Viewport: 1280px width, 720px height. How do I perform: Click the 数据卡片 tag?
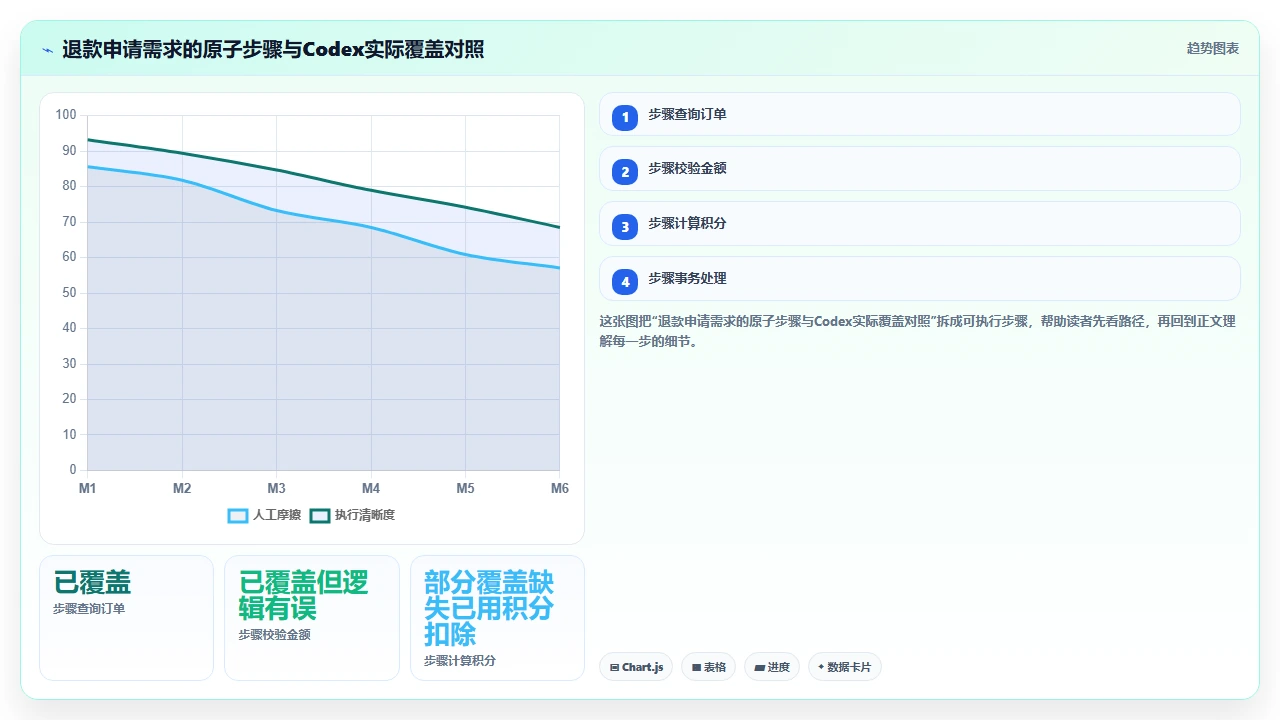[x=844, y=667]
